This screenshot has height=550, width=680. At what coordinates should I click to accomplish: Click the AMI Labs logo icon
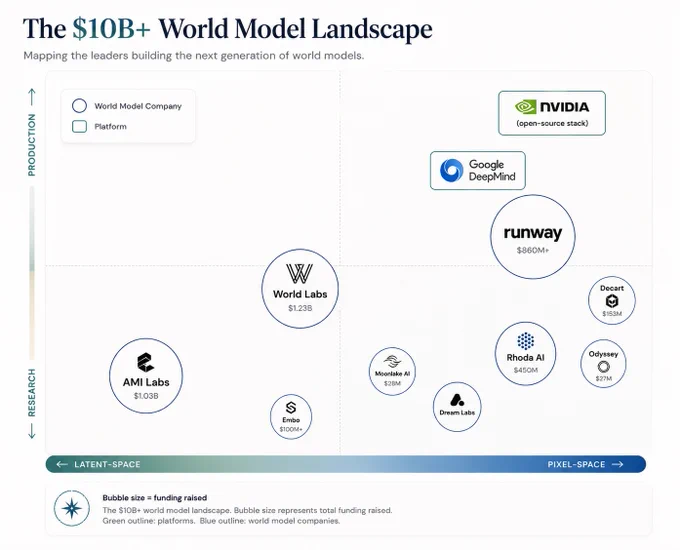point(145,363)
